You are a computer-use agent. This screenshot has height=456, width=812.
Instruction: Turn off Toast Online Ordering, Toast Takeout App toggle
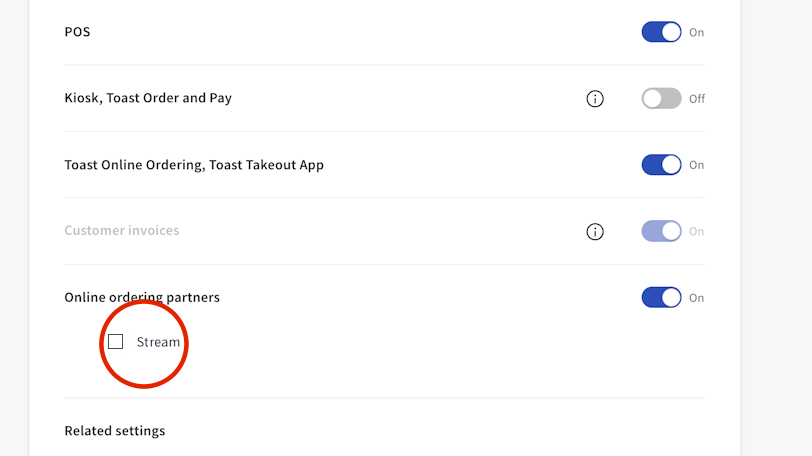point(661,165)
